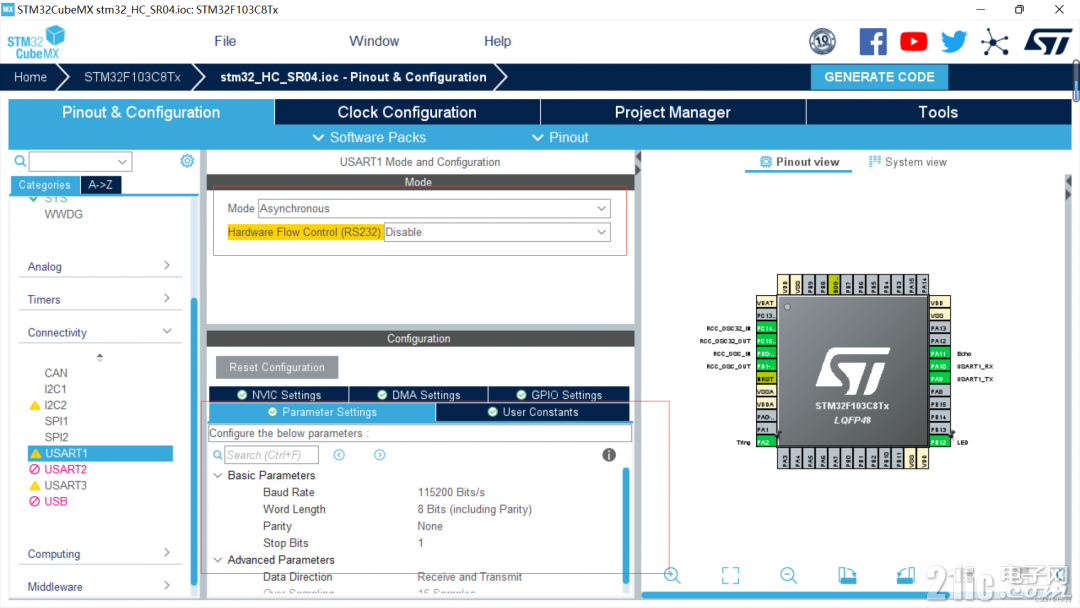
Task: Select pin PA8 on the chip
Action: [x=939, y=391]
